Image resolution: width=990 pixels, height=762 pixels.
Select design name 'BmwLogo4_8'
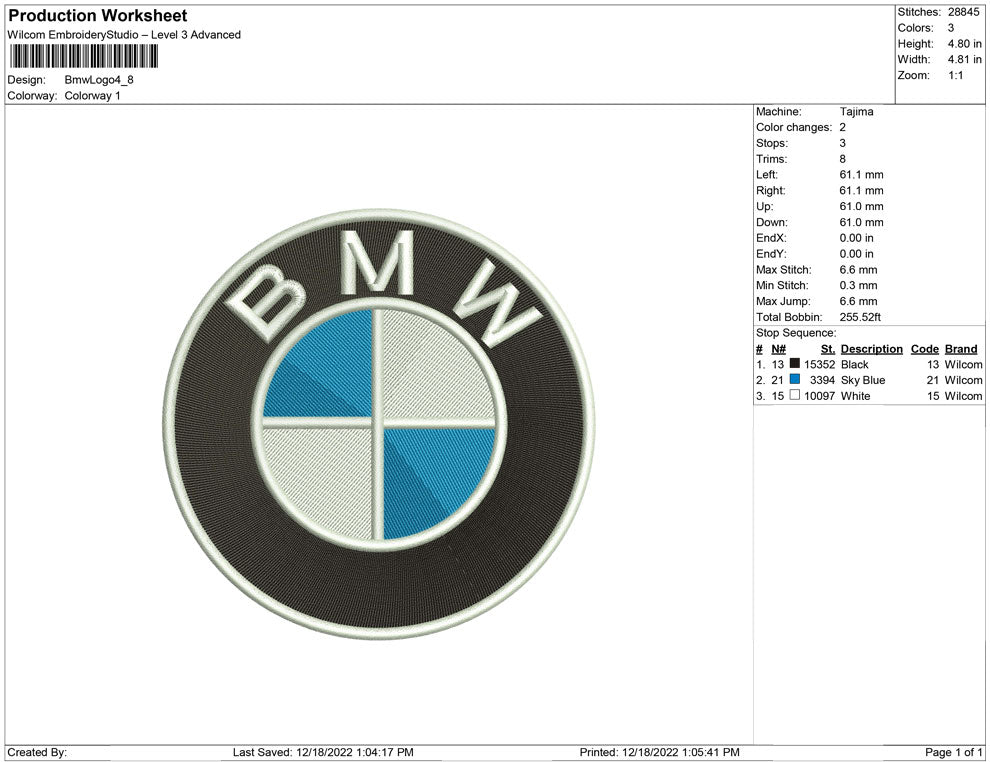tap(99, 80)
